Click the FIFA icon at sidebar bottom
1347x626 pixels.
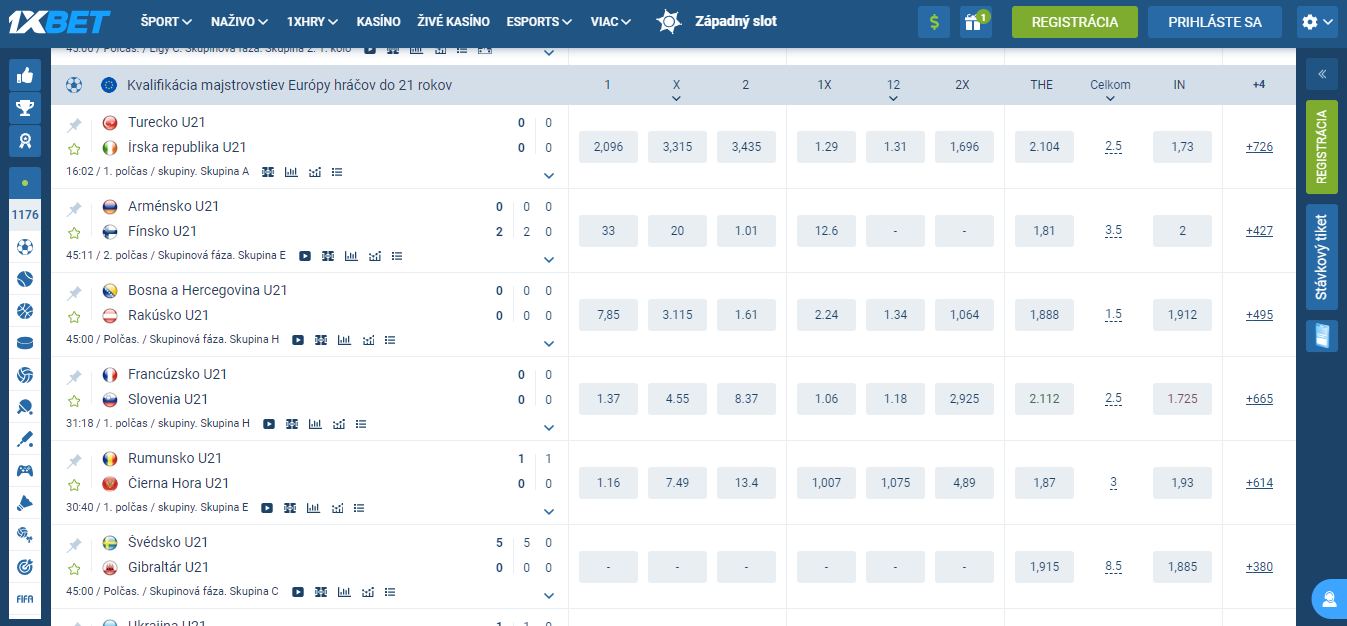coord(25,599)
